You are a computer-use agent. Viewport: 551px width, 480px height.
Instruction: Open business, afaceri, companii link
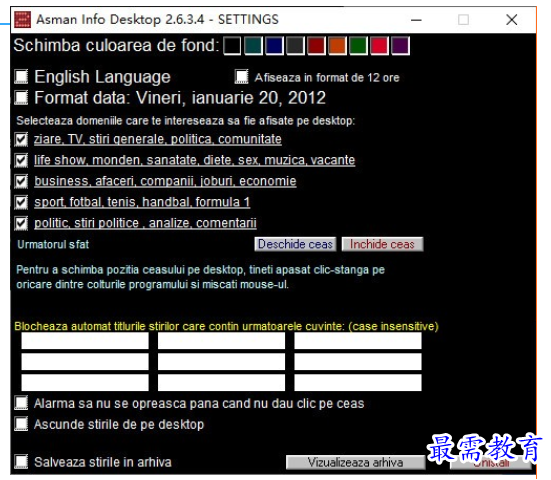click(x=165, y=181)
